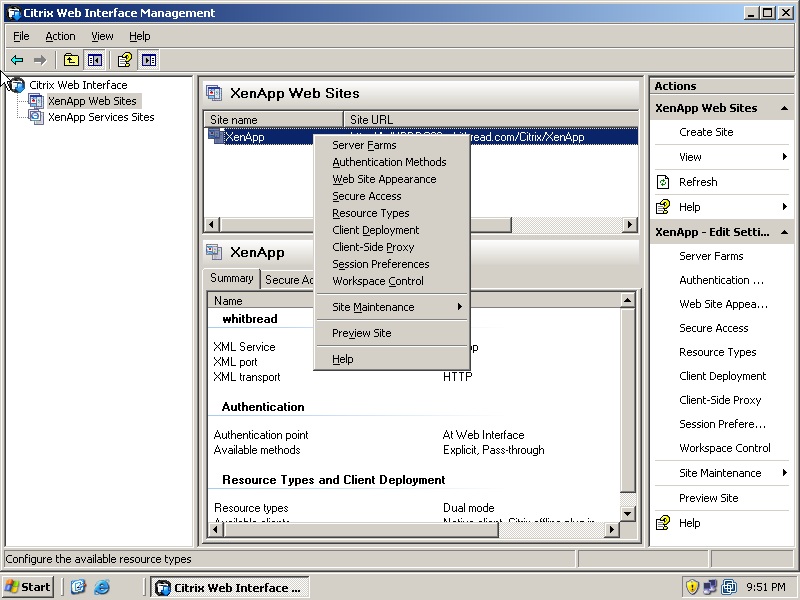Collapse XenApp - Edit Settings actions section
Image resolution: width=800 pixels, height=600 pixels.
784,232
